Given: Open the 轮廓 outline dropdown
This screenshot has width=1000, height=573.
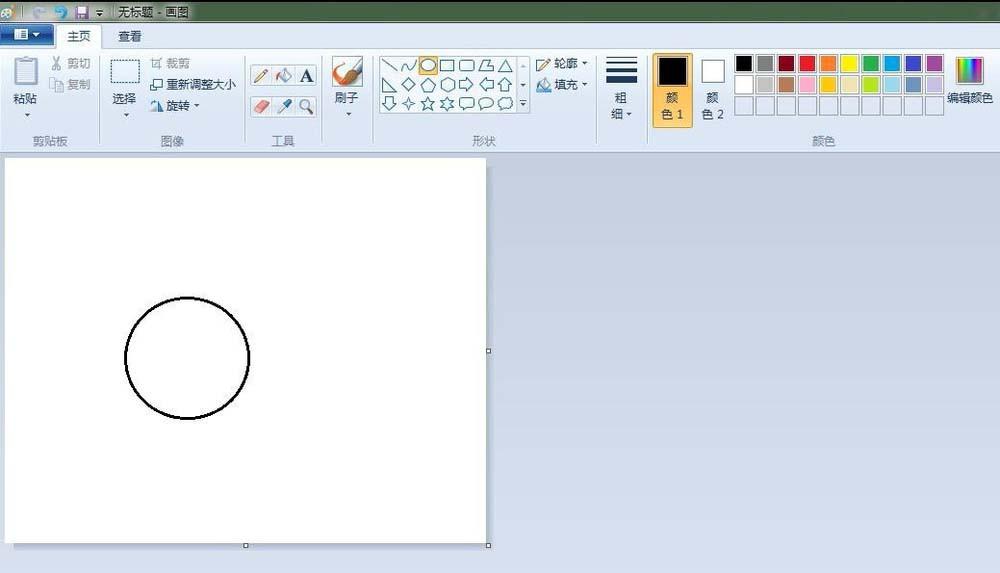Looking at the screenshot, I should [x=562, y=64].
